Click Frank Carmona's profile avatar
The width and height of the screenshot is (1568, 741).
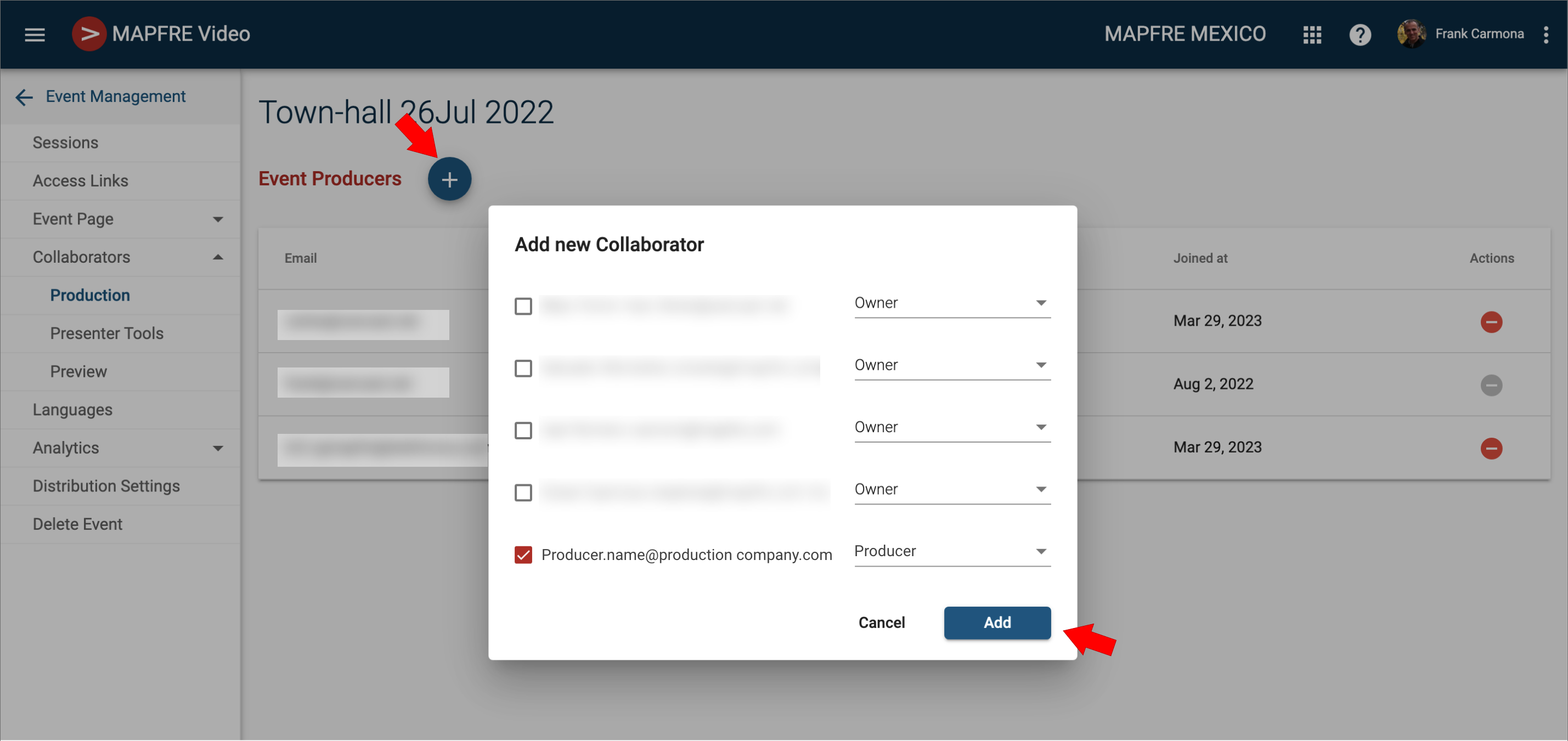tap(1411, 34)
